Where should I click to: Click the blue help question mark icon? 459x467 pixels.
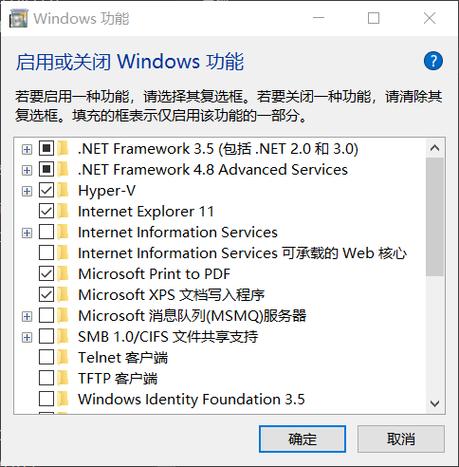[433, 61]
